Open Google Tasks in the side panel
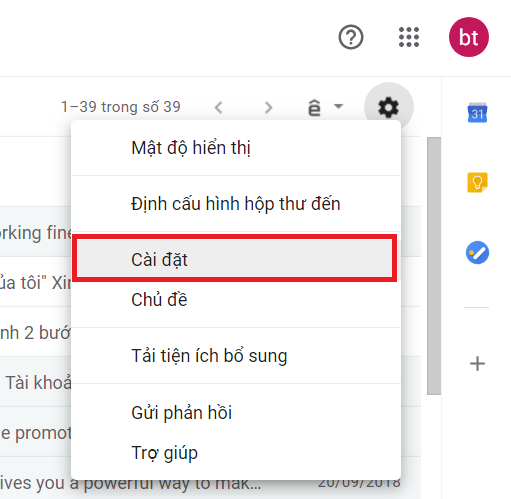Image resolution: width=511 pixels, height=499 pixels. click(477, 252)
